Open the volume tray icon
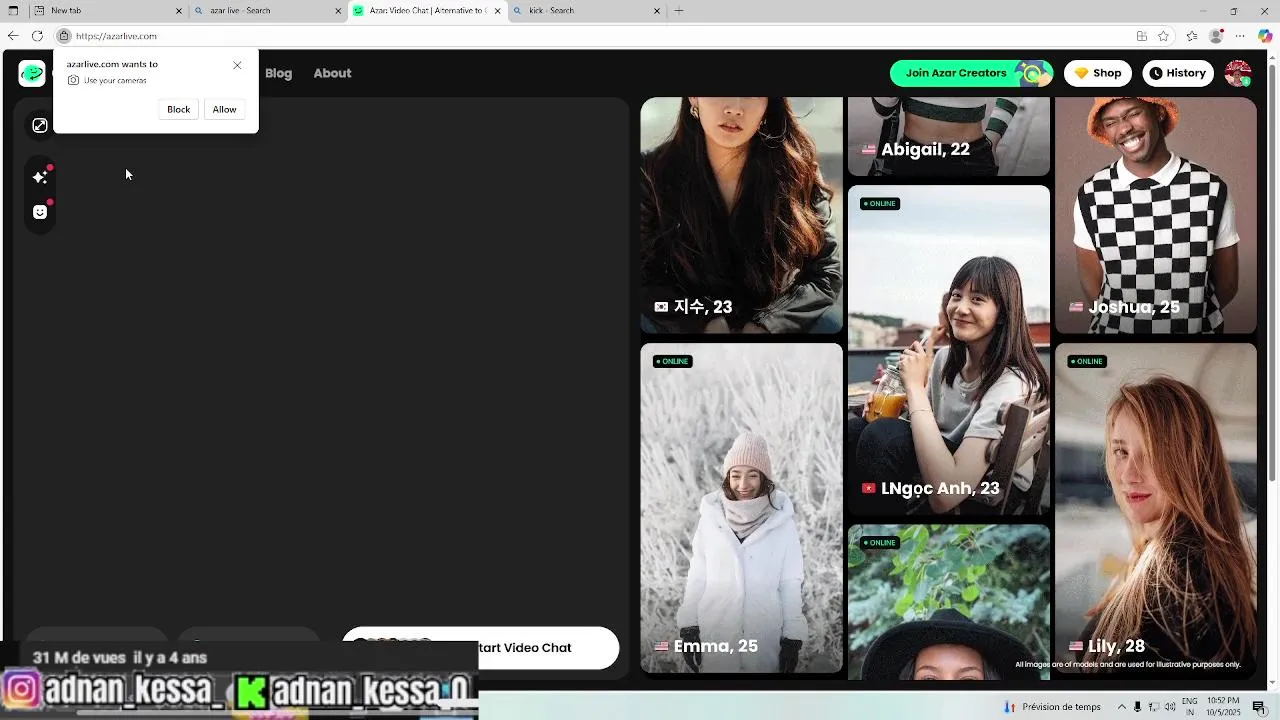The image size is (1280, 720). (x=1170, y=707)
